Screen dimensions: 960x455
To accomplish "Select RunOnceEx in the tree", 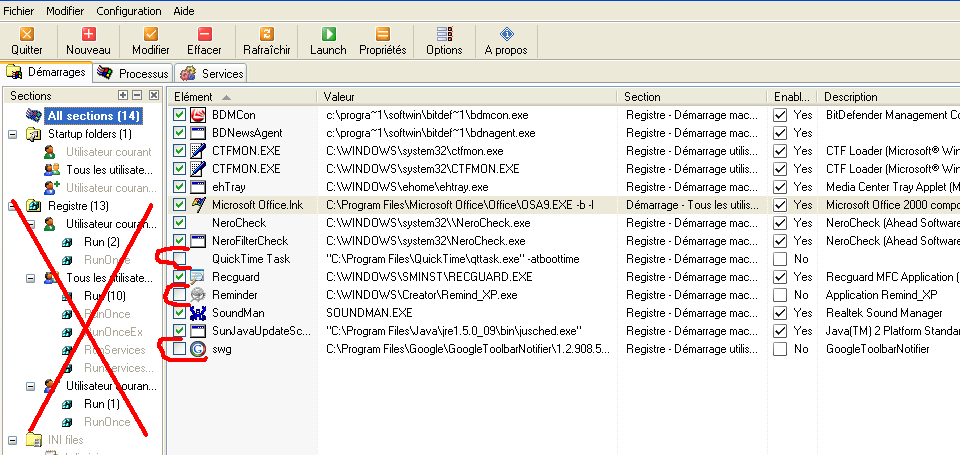I will (x=113, y=332).
